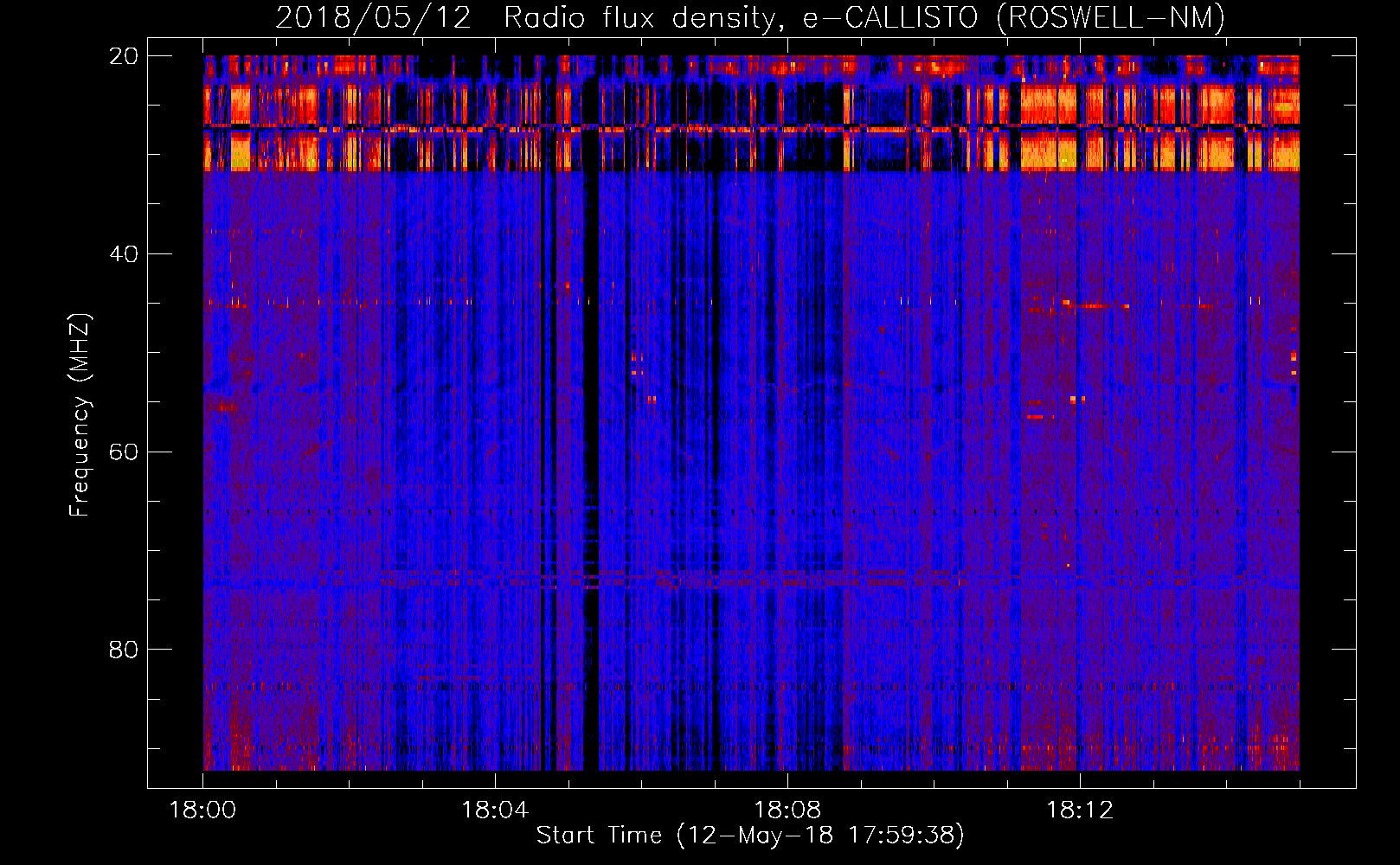Click the 'Frequency (MHZ)' axis label
The image size is (1400, 865).
point(80,415)
